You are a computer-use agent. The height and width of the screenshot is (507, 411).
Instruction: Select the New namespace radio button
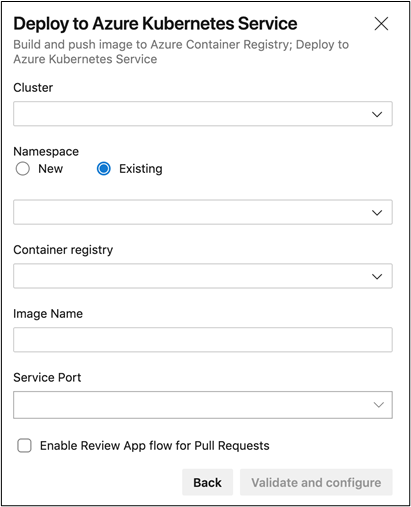[23, 169]
